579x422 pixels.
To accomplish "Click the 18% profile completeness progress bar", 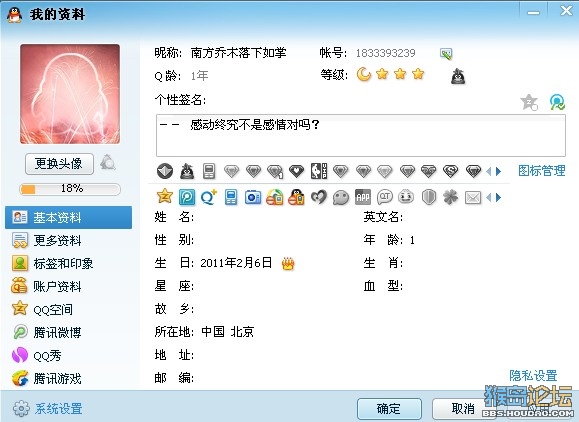I will click(x=70, y=189).
